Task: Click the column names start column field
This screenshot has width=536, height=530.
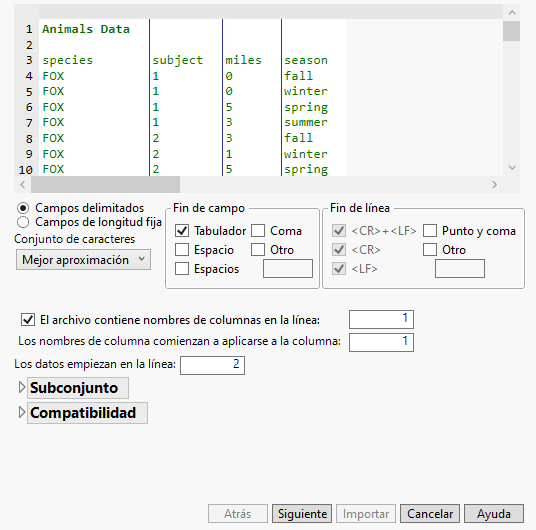Action: point(381,342)
